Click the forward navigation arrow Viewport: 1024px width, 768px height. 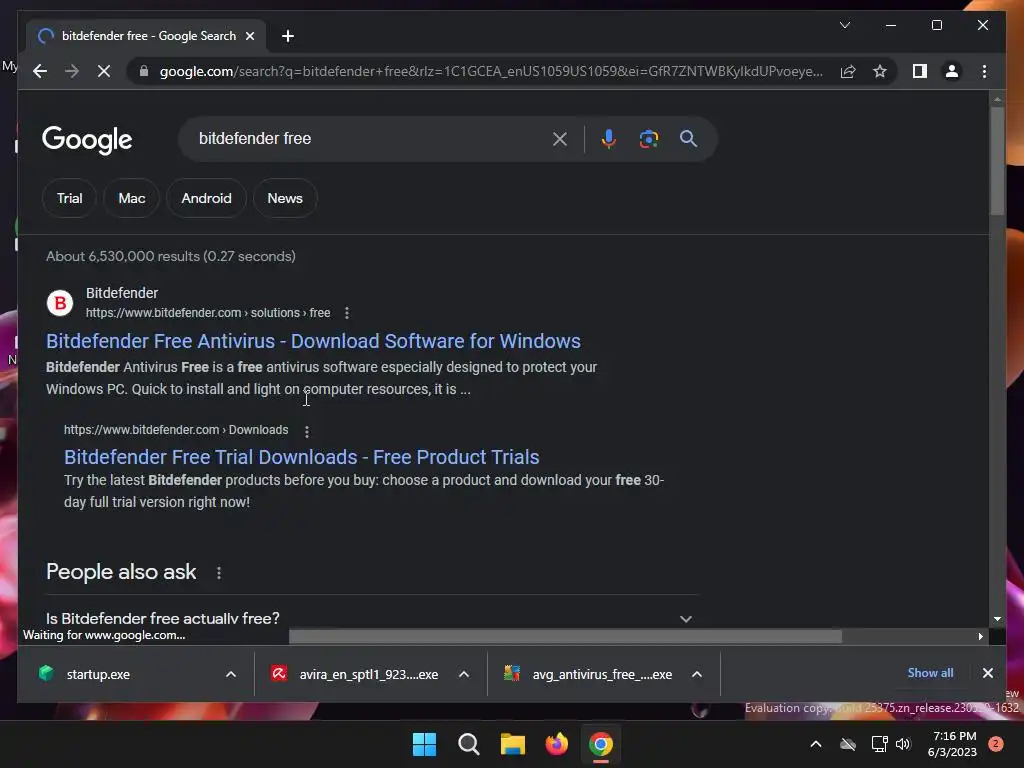(x=72, y=71)
